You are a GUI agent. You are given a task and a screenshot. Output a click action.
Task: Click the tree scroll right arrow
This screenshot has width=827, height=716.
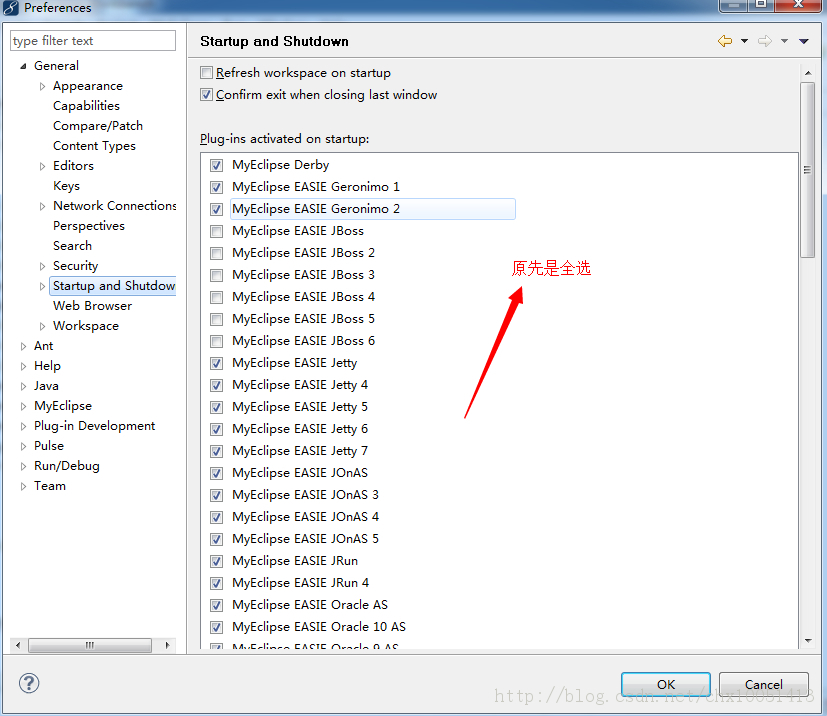tap(167, 645)
